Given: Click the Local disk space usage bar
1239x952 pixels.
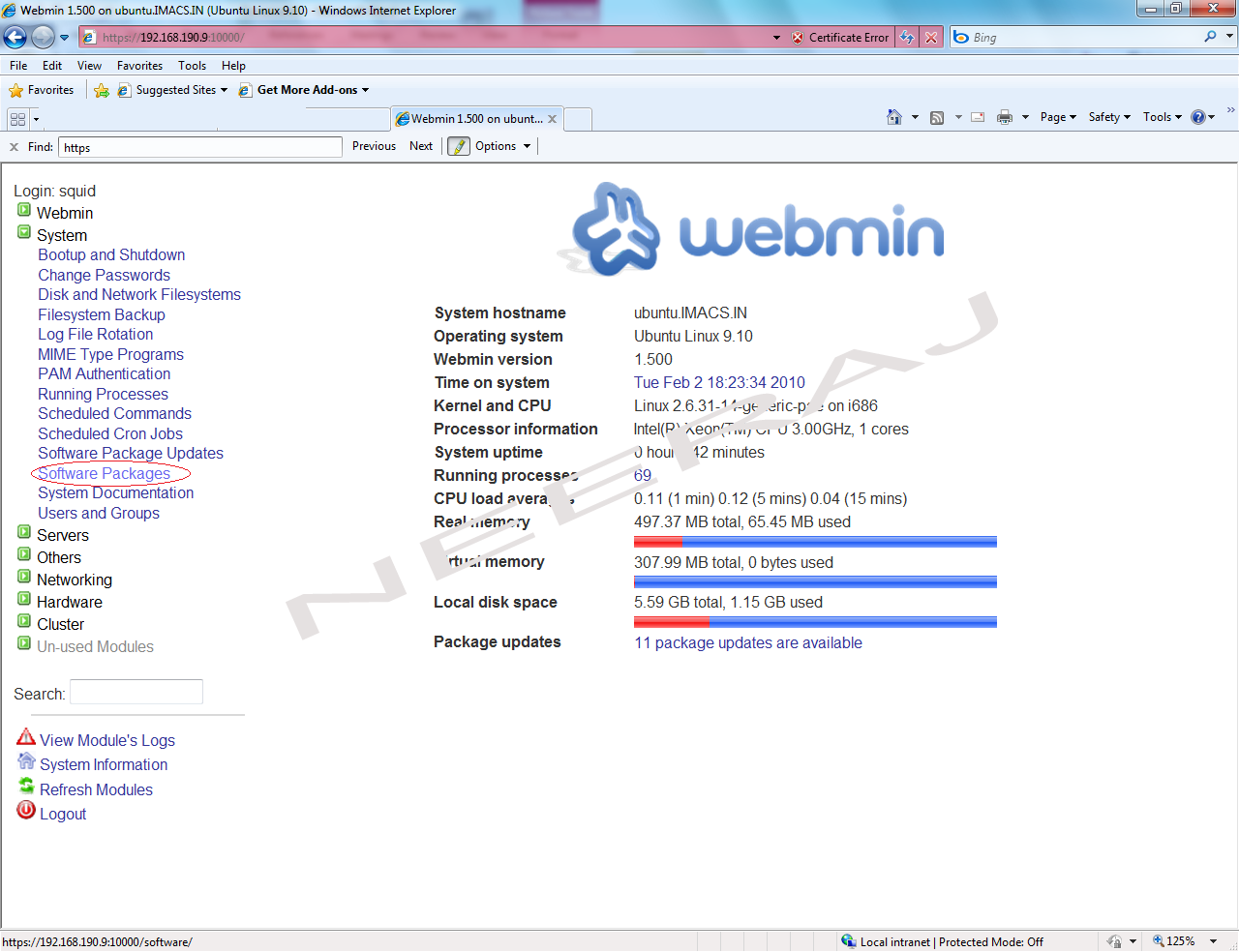Looking at the screenshot, I should tap(815, 622).
